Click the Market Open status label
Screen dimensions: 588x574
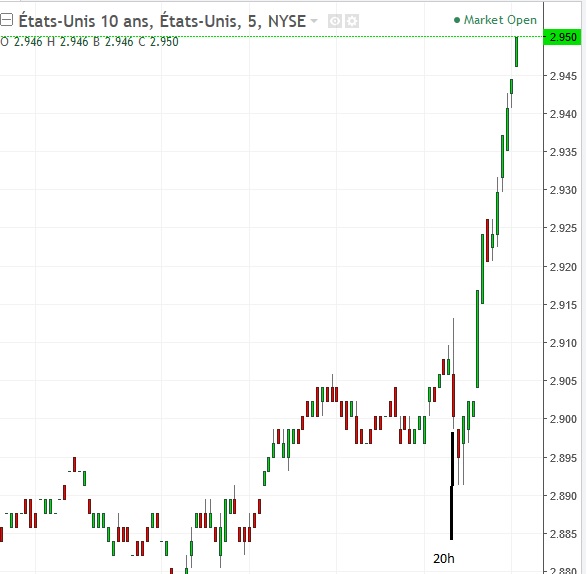(x=500, y=20)
